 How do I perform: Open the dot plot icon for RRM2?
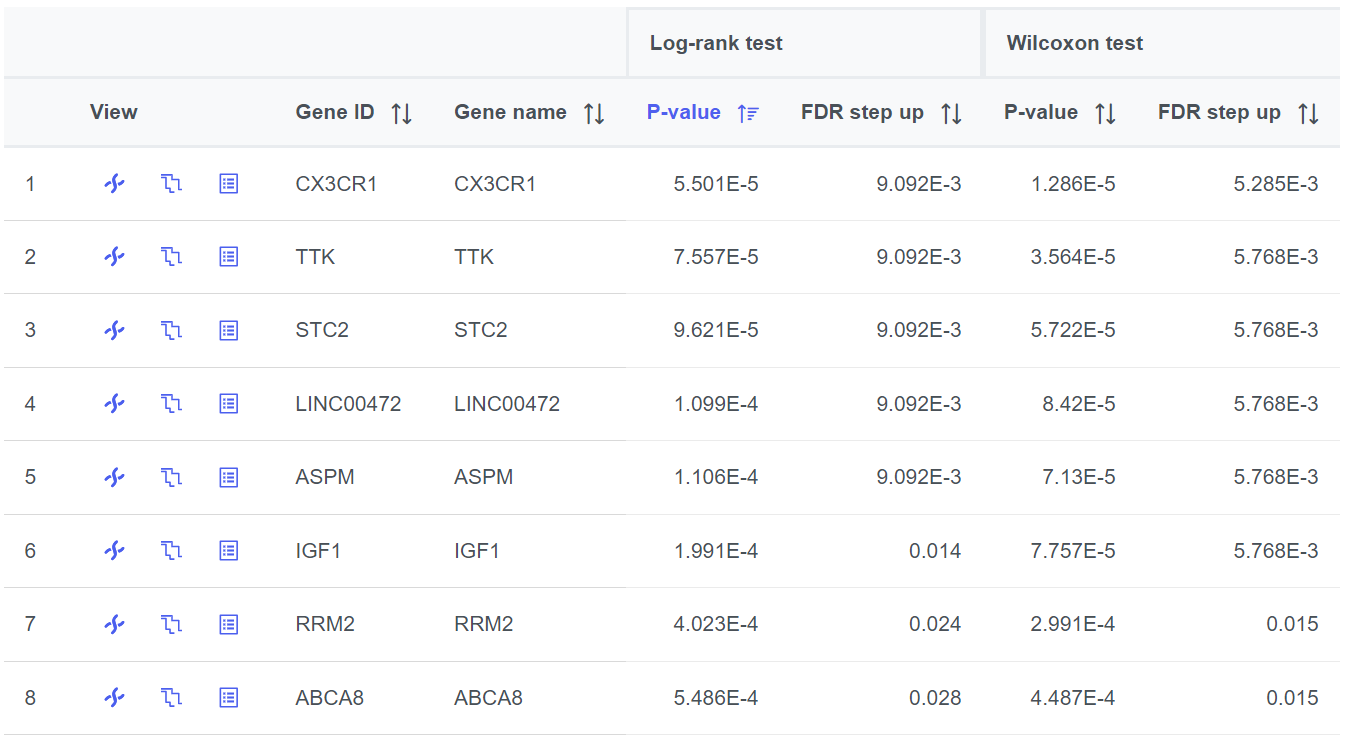[x=115, y=624]
